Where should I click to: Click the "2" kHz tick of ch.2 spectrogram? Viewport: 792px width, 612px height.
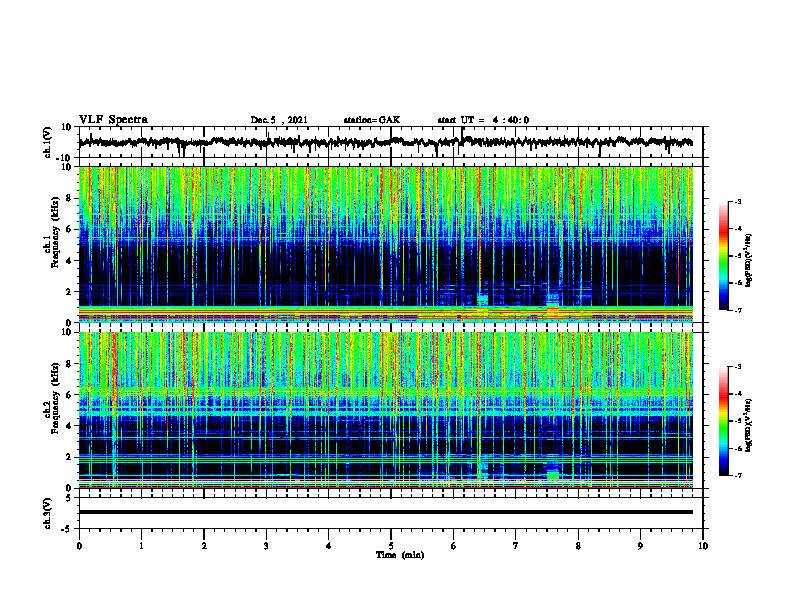[70, 457]
